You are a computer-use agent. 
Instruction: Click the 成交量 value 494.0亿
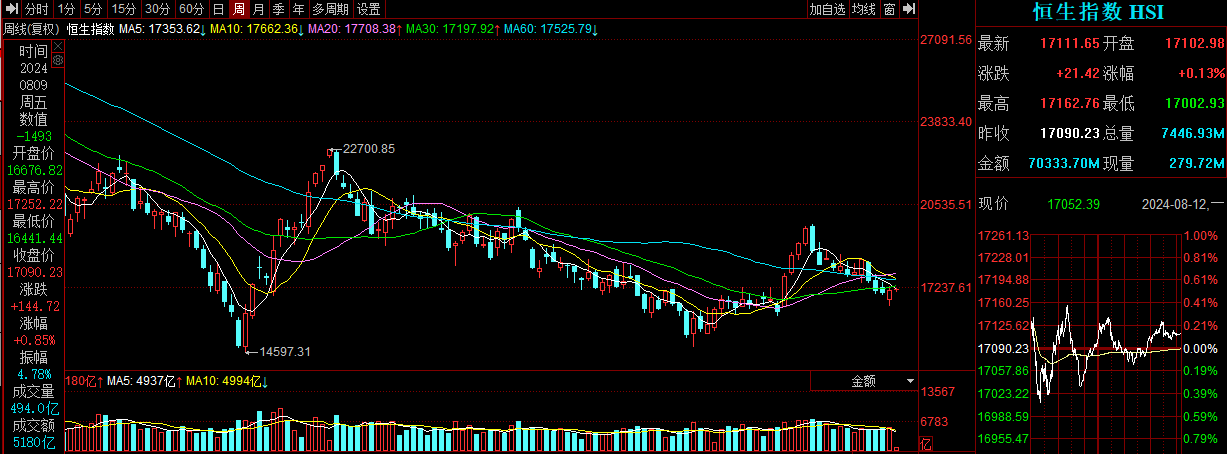[x=35, y=408]
